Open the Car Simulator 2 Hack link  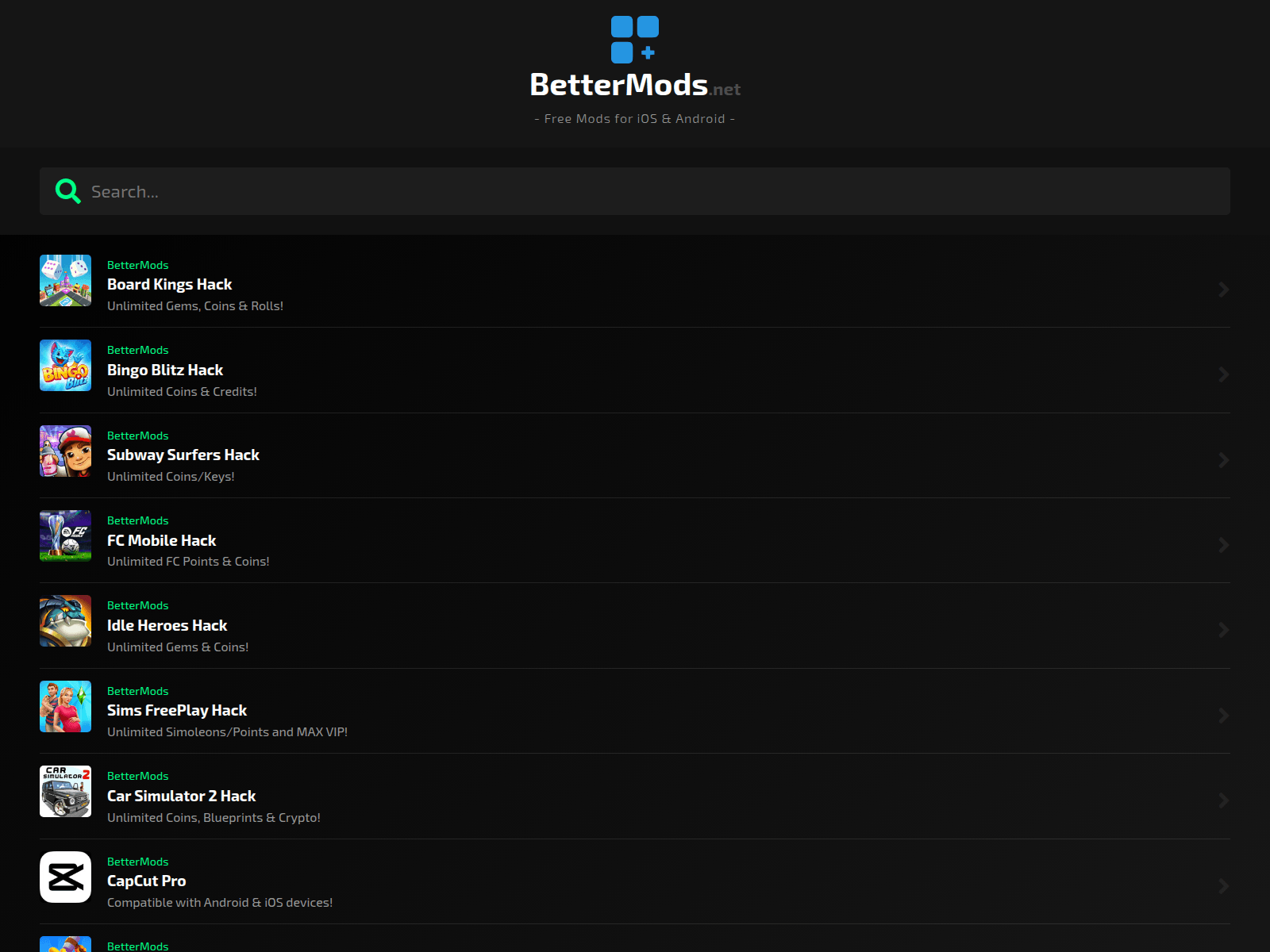[x=181, y=796]
